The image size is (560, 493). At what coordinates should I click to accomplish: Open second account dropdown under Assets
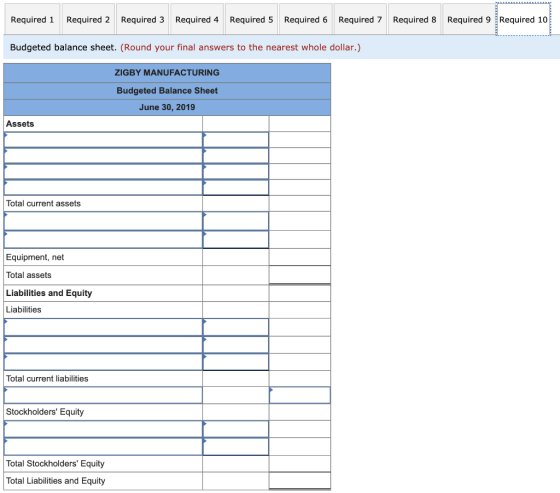coord(103,156)
